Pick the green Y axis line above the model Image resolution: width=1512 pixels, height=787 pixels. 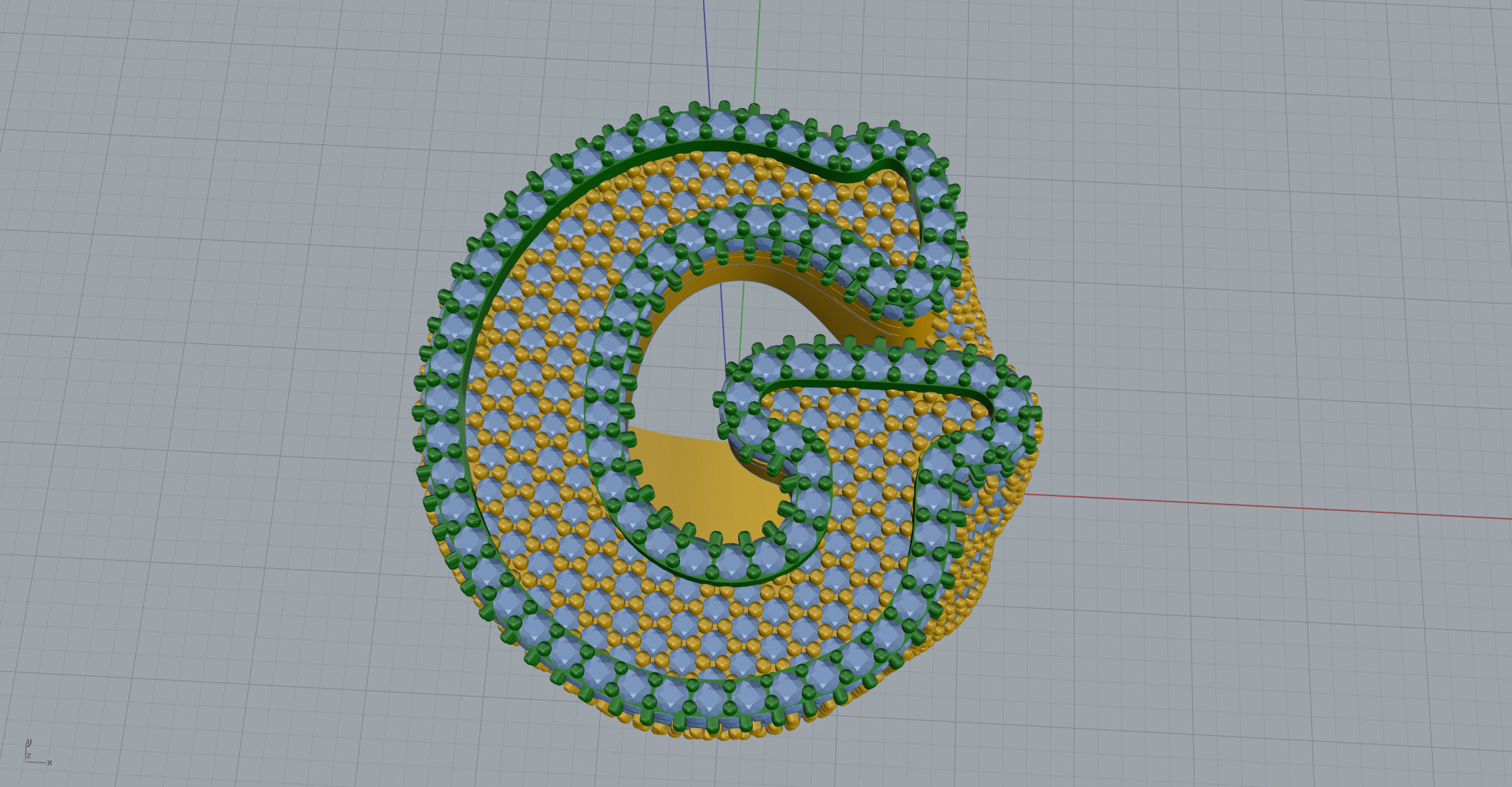point(758,53)
